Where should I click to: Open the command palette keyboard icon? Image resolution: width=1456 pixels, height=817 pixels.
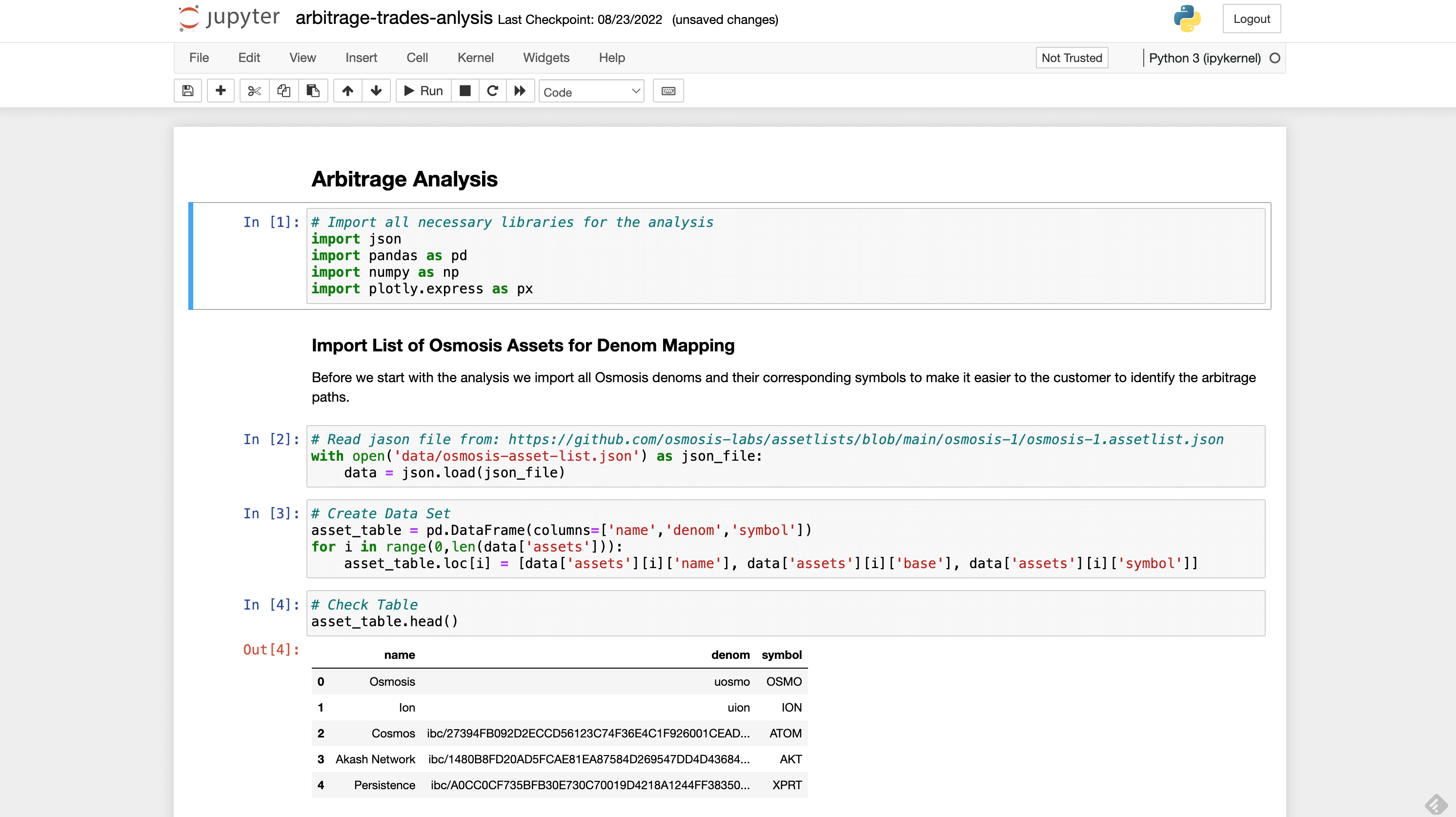pyautogui.click(x=668, y=90)
